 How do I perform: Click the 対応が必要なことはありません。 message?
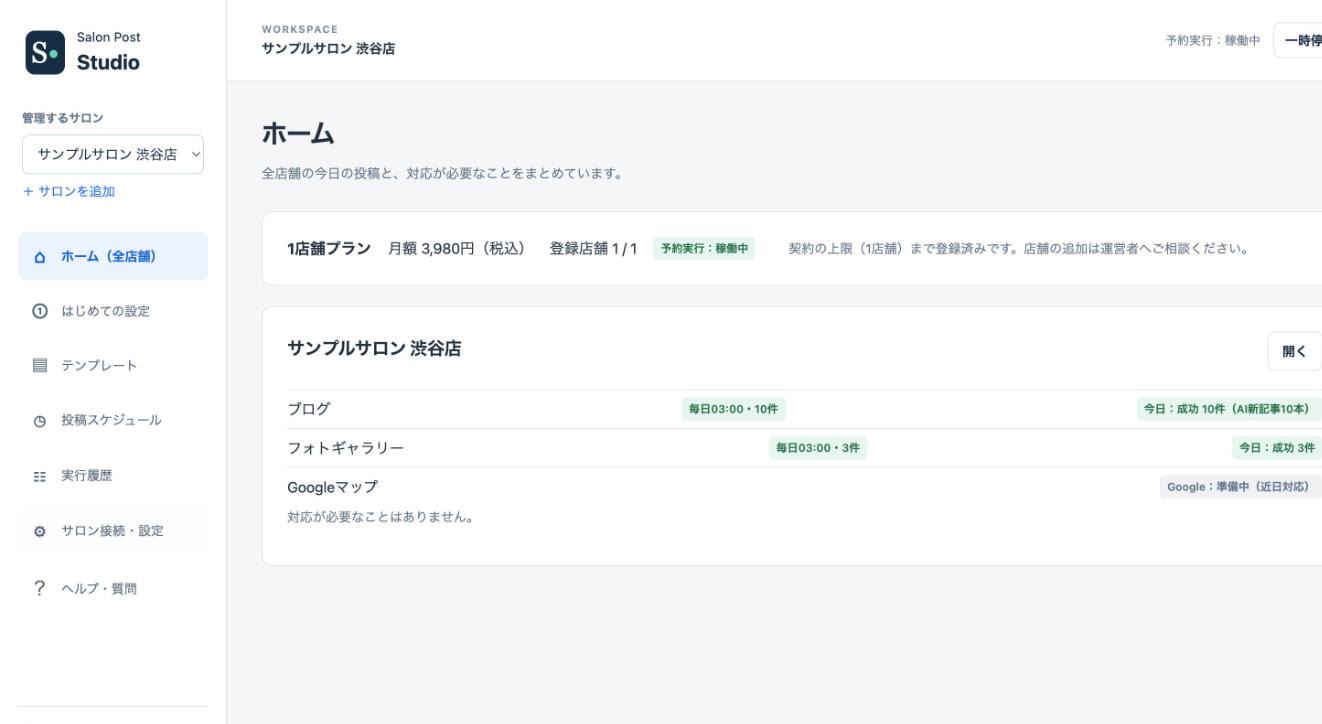pyautogui.click(x=379, y=518)
